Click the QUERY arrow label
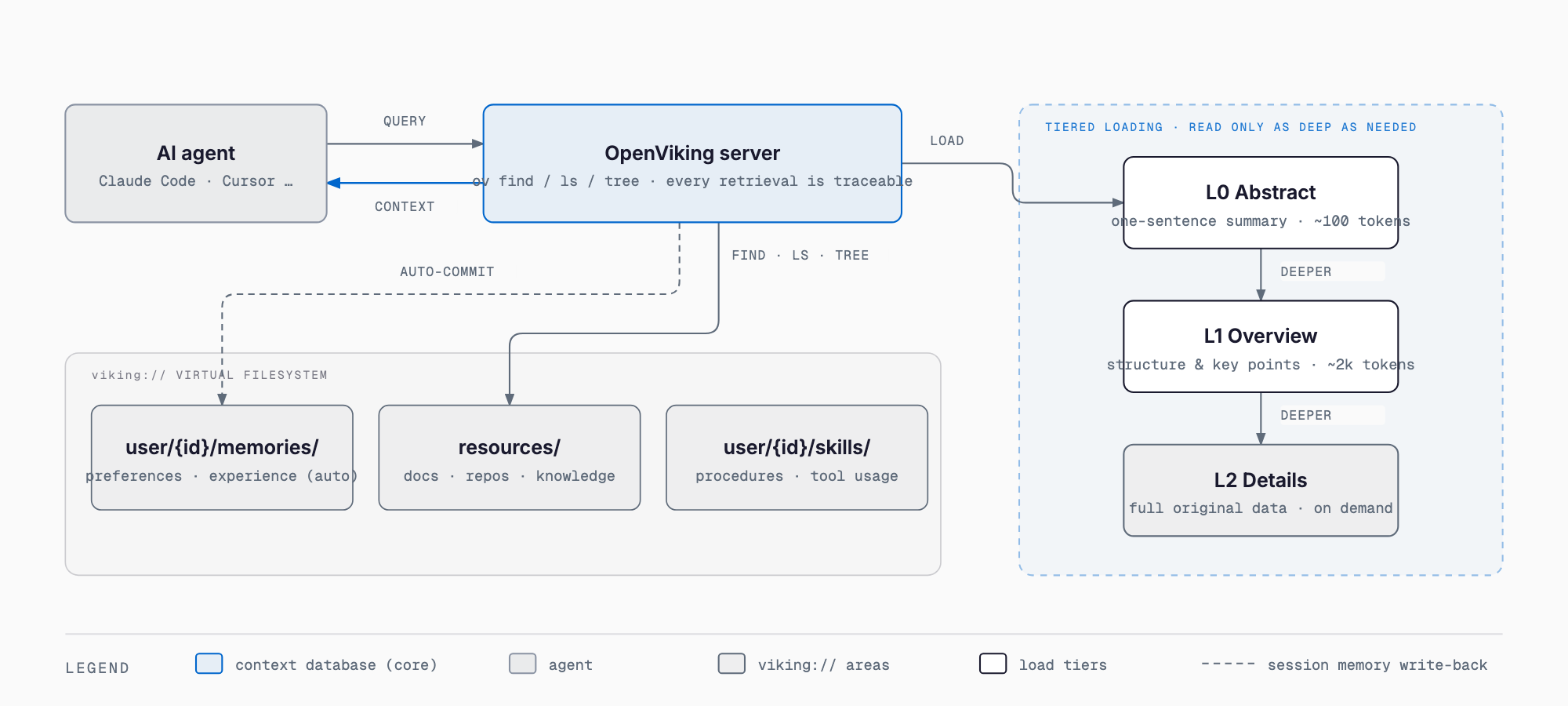This screenshot has width=1568, height=706. click(x=405, y=121)
